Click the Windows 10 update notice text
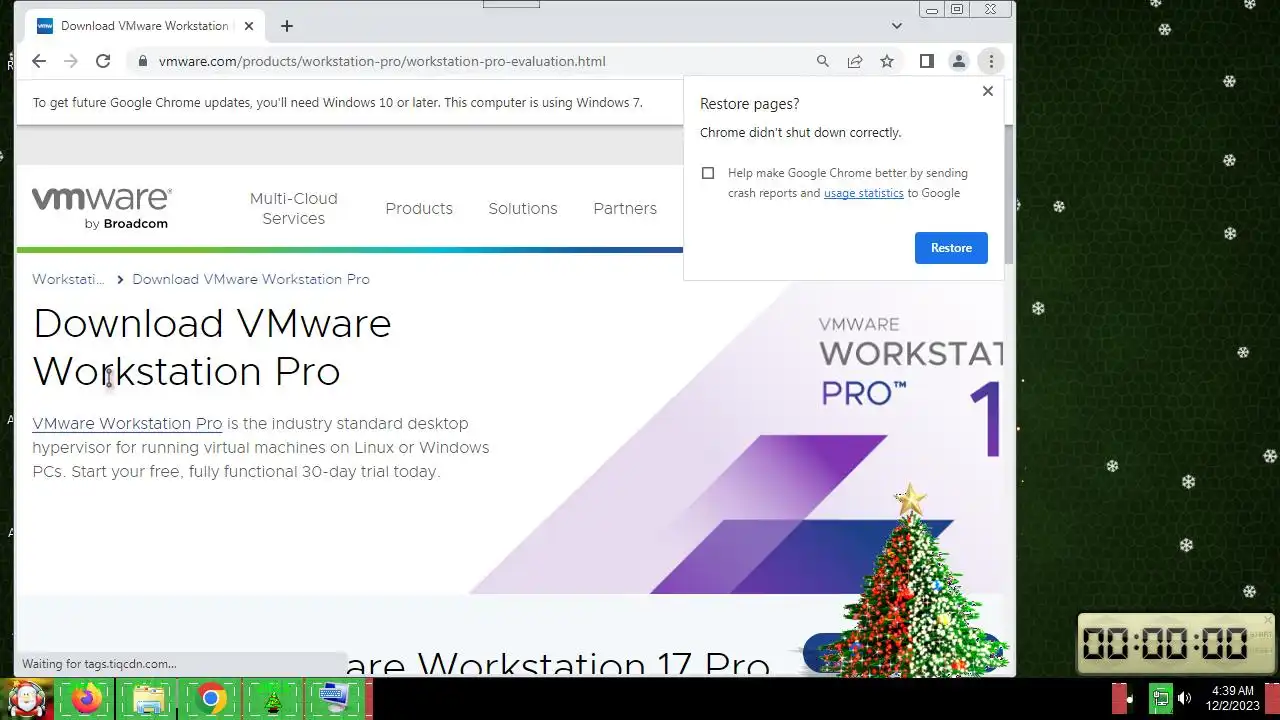 [337, 102]
